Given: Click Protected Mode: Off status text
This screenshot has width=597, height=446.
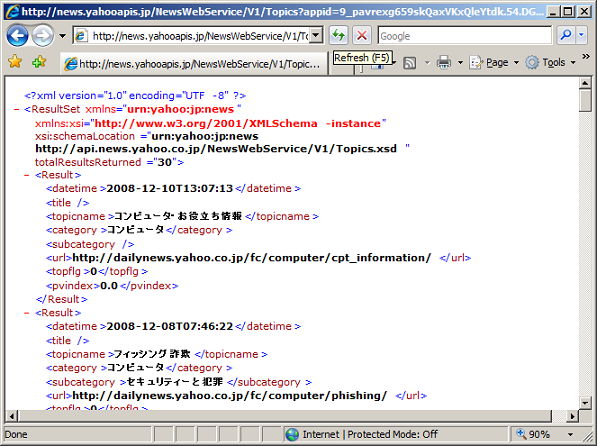Looking at the screenshot, I should 393,435.
